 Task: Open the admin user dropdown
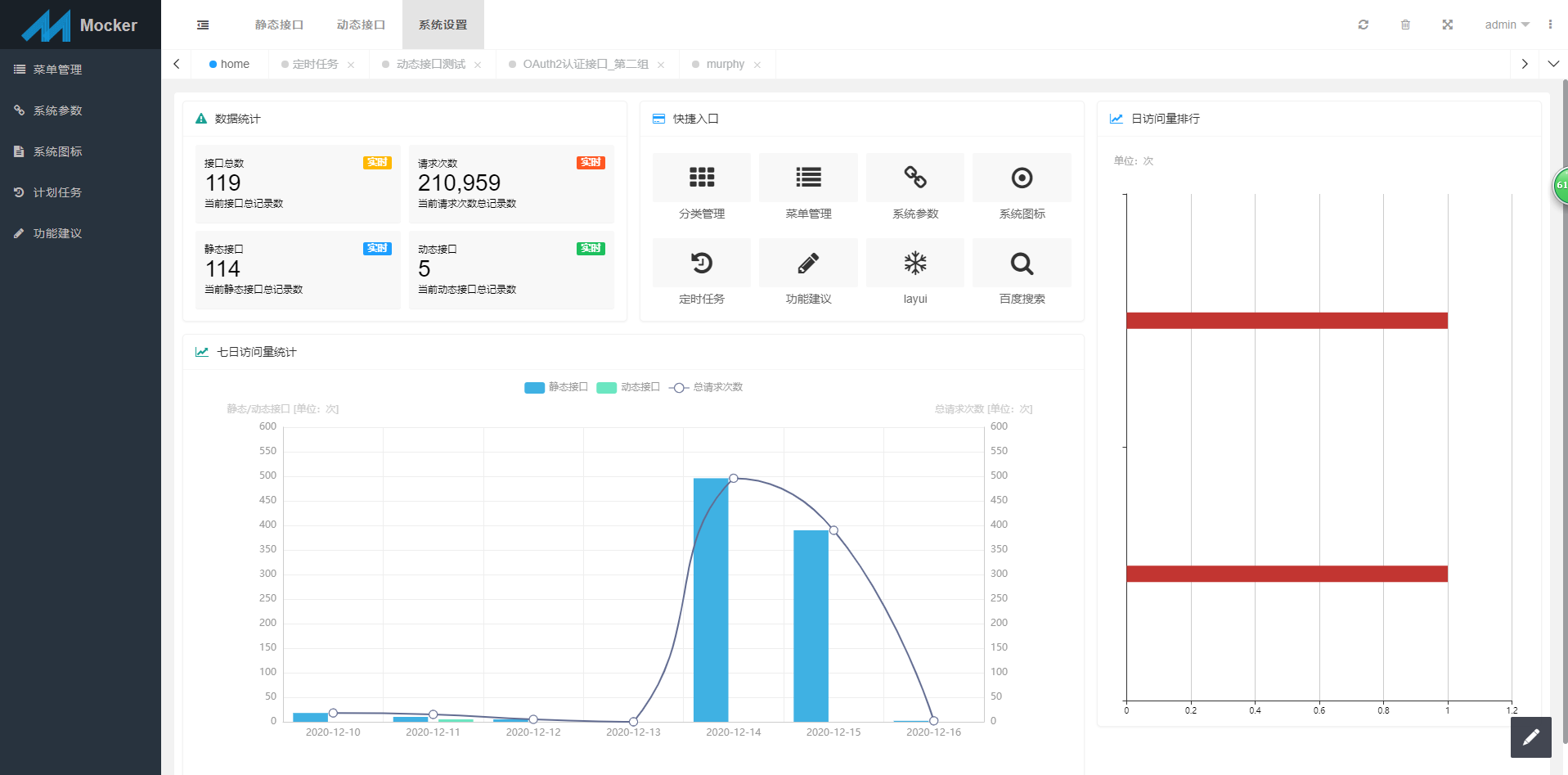(1507, 25)
